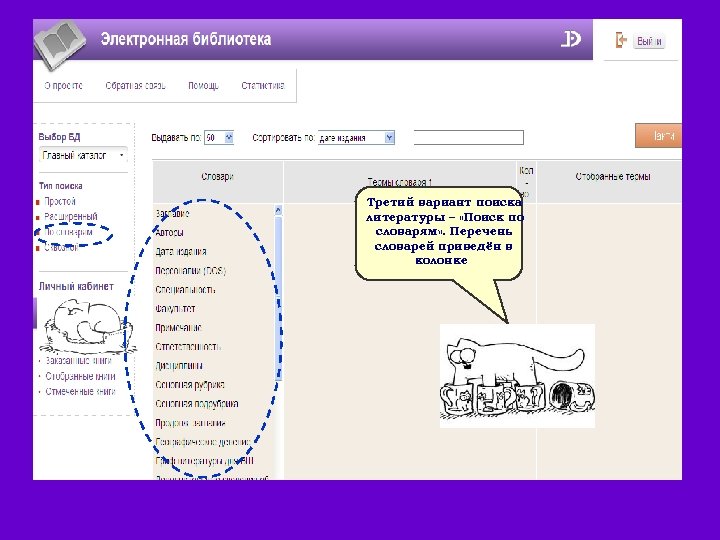Select the Примечание dictionary
The height and width of the screenshot is (540, 720).
tap(179, 328)
